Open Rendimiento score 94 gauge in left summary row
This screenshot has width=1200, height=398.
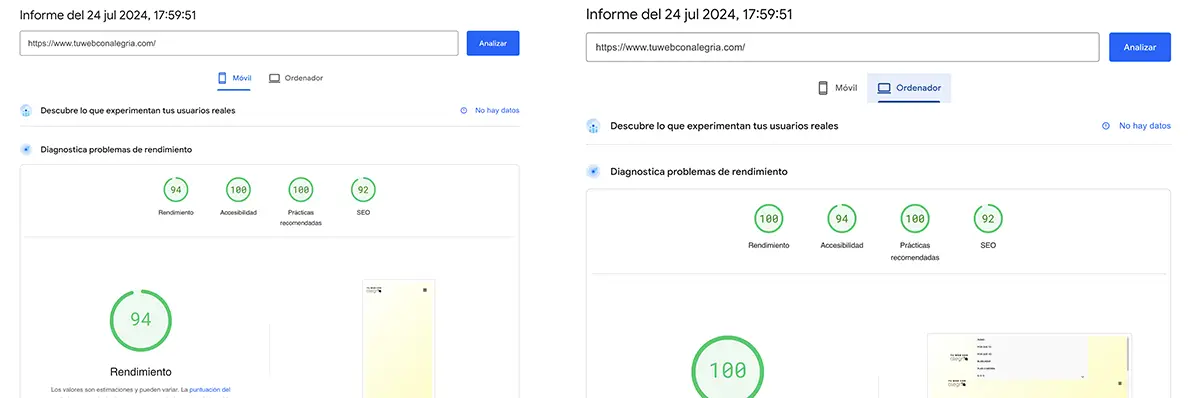pos(176,190)
